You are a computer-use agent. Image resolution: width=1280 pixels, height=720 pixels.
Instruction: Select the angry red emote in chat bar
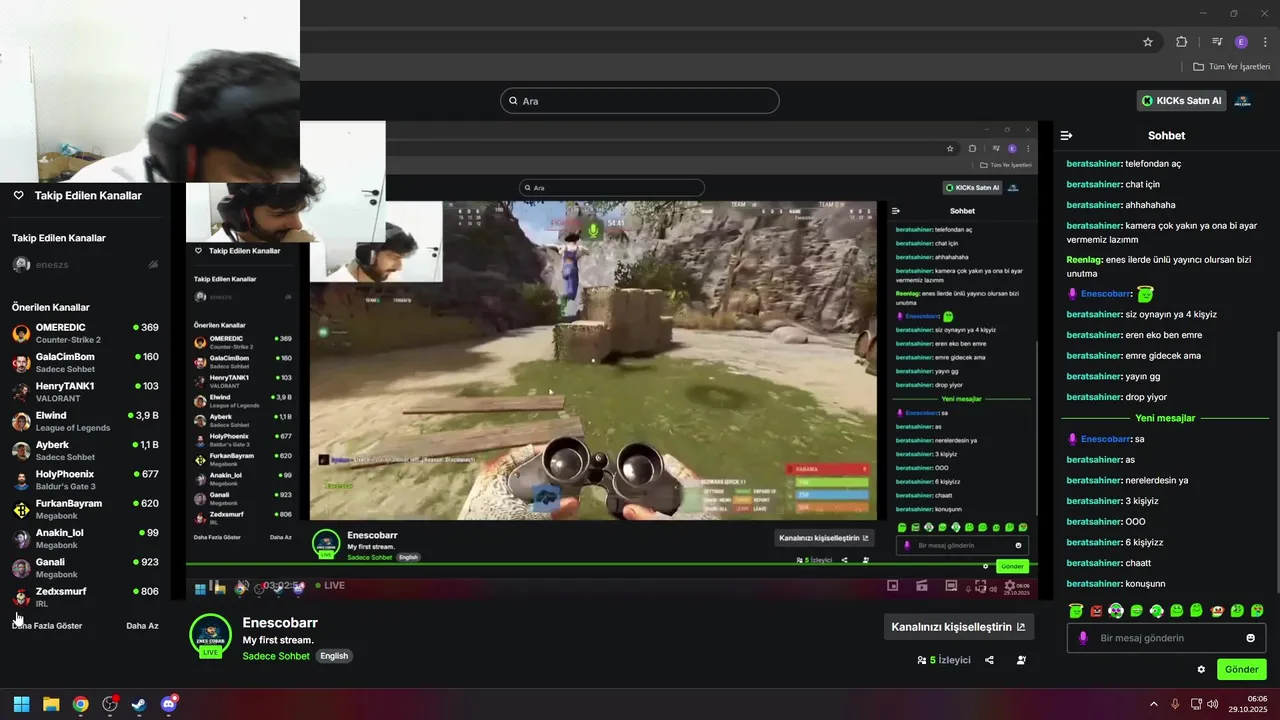[x=1096, y=611]
